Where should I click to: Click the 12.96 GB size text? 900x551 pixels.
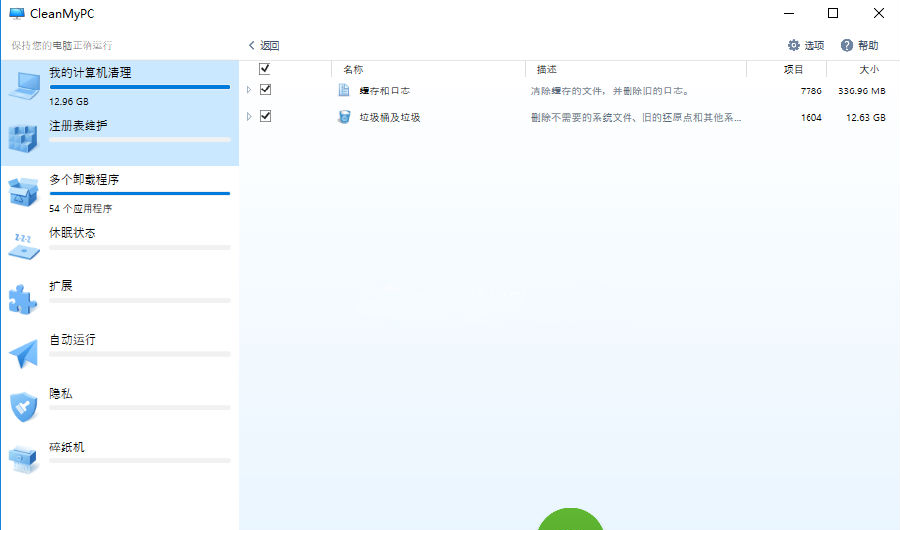tap(69, 102)
